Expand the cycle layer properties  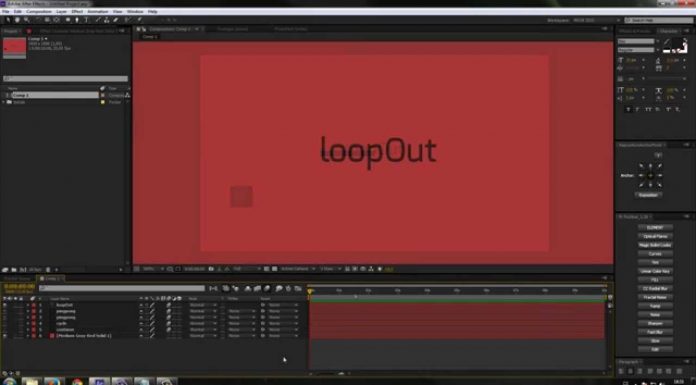tap(28, 324)
